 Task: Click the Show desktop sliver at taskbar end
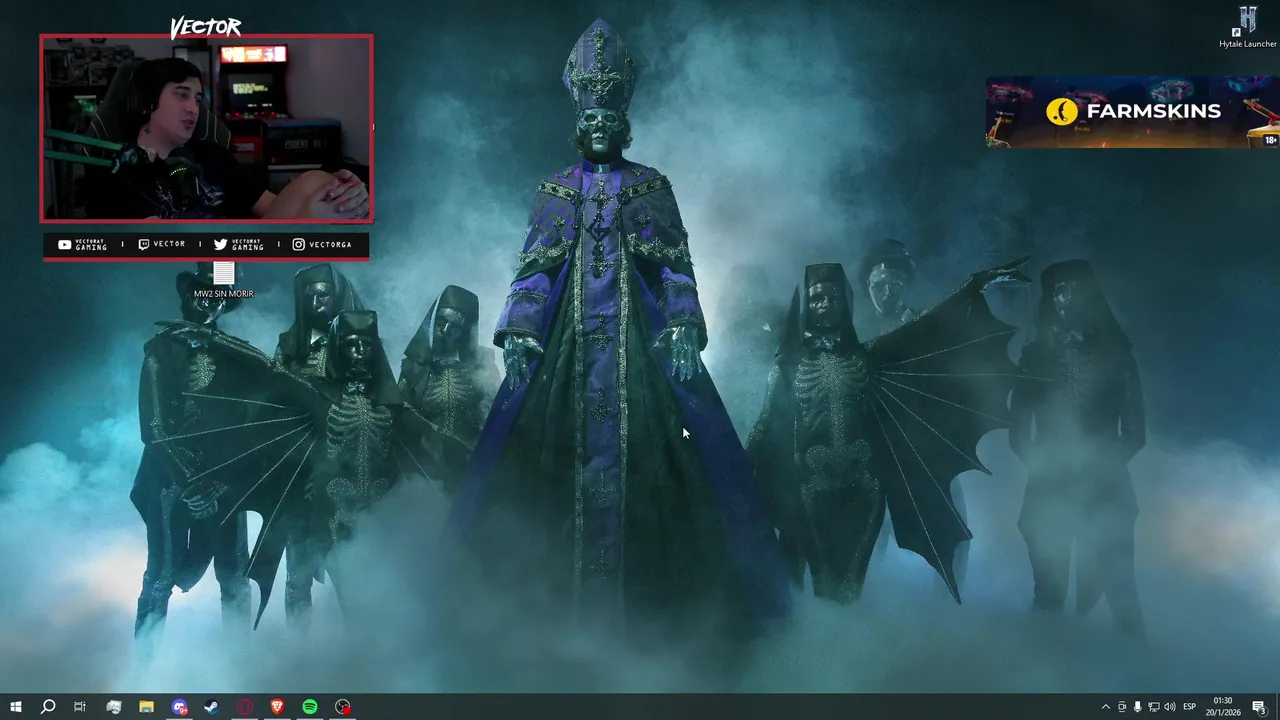[x=1278, y=707]
